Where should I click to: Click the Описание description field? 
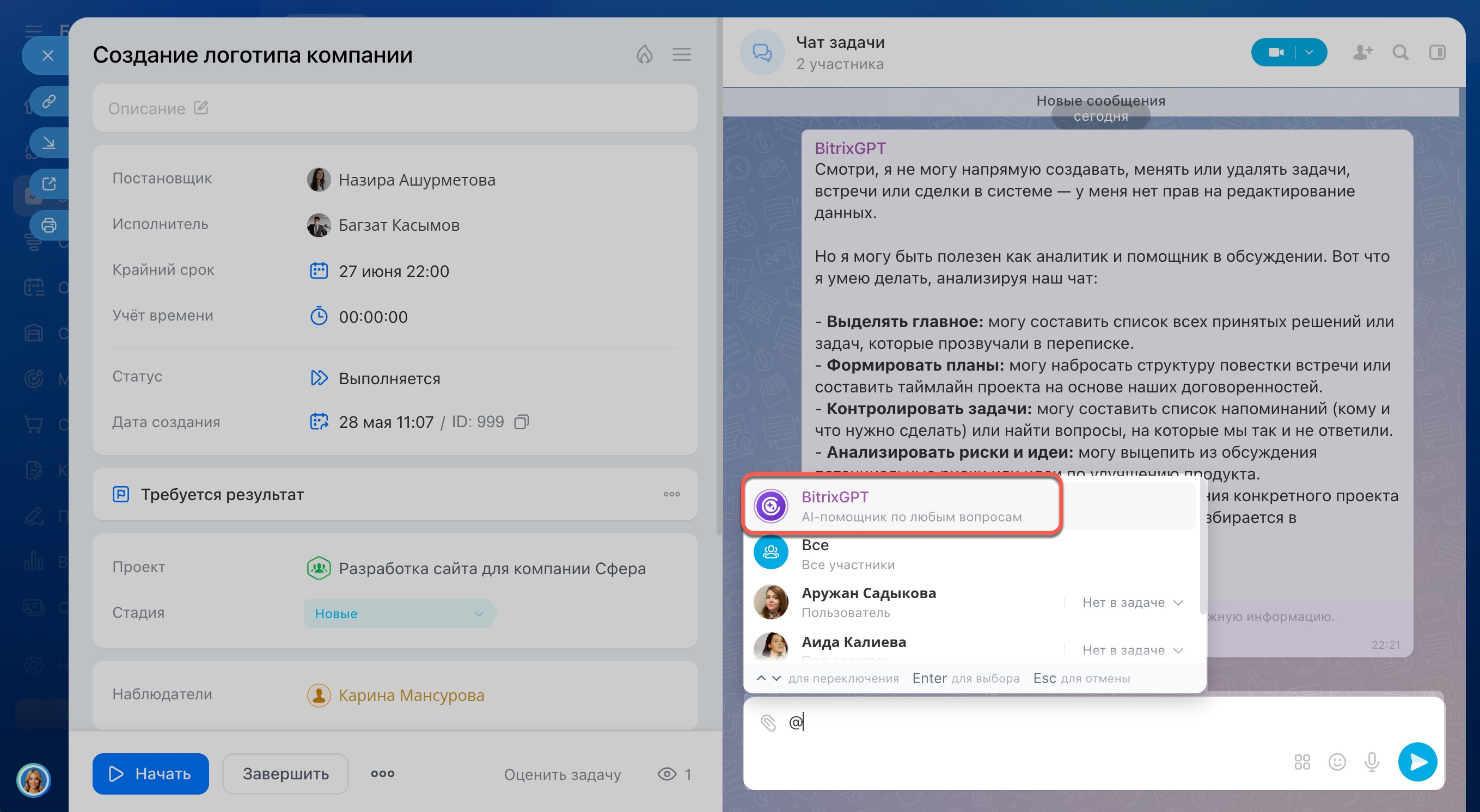395,108
